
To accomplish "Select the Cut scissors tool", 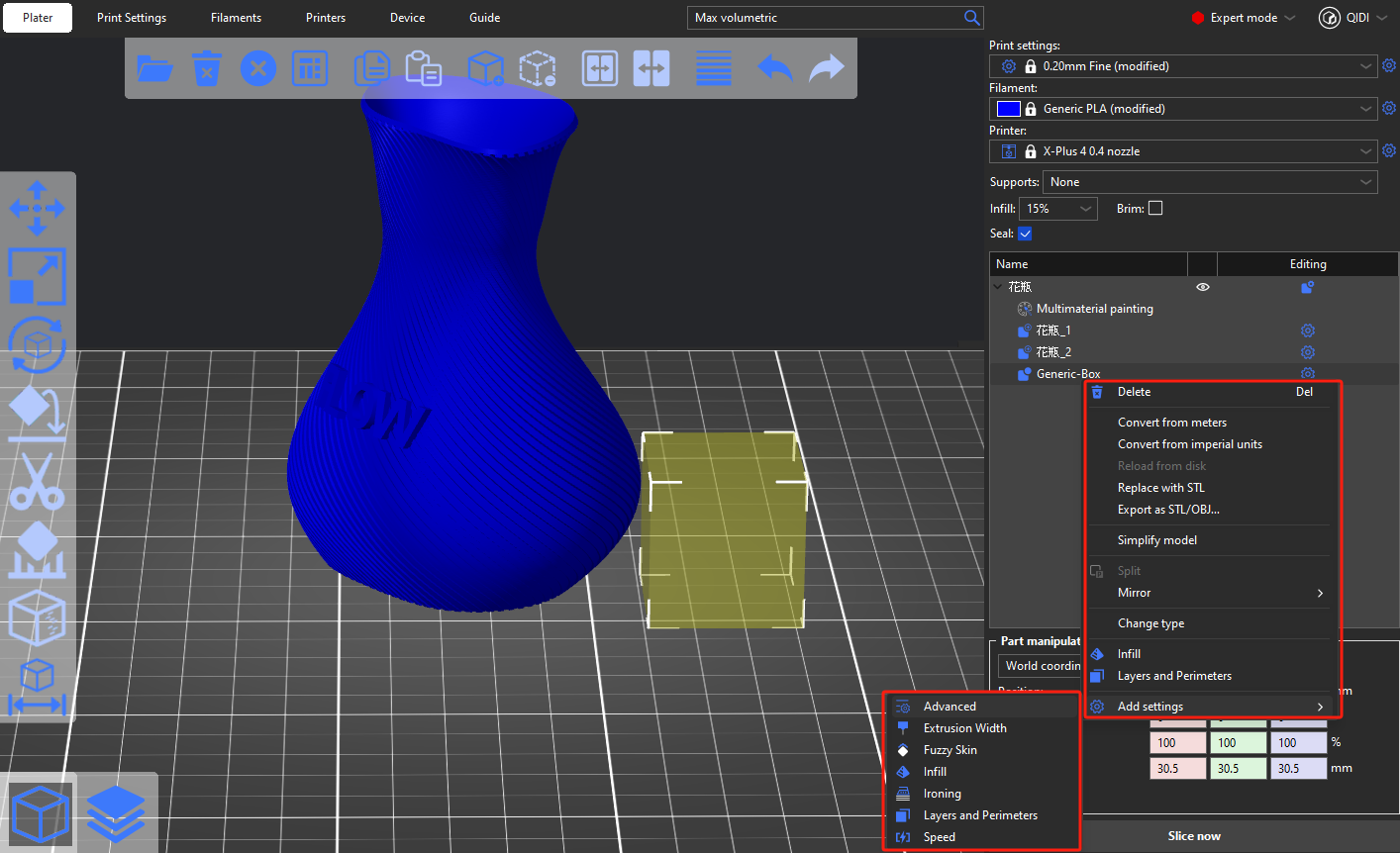I will (x=37, y=482).
